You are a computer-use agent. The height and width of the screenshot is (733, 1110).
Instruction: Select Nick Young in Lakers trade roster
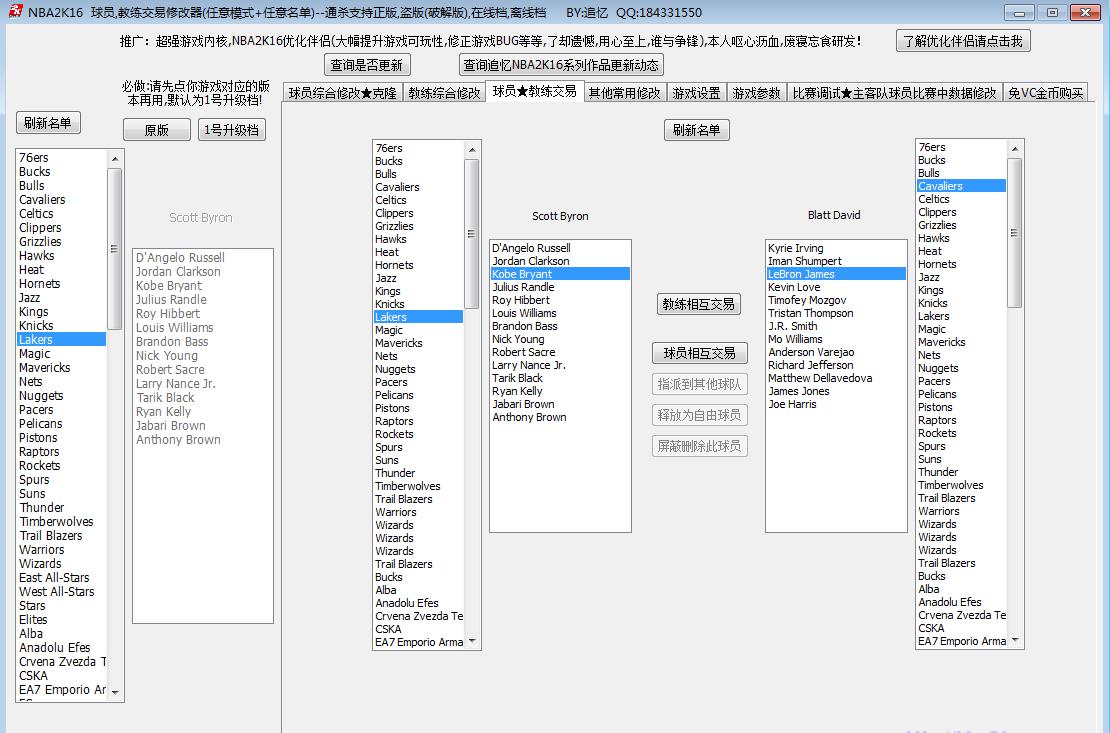point(560,339)
